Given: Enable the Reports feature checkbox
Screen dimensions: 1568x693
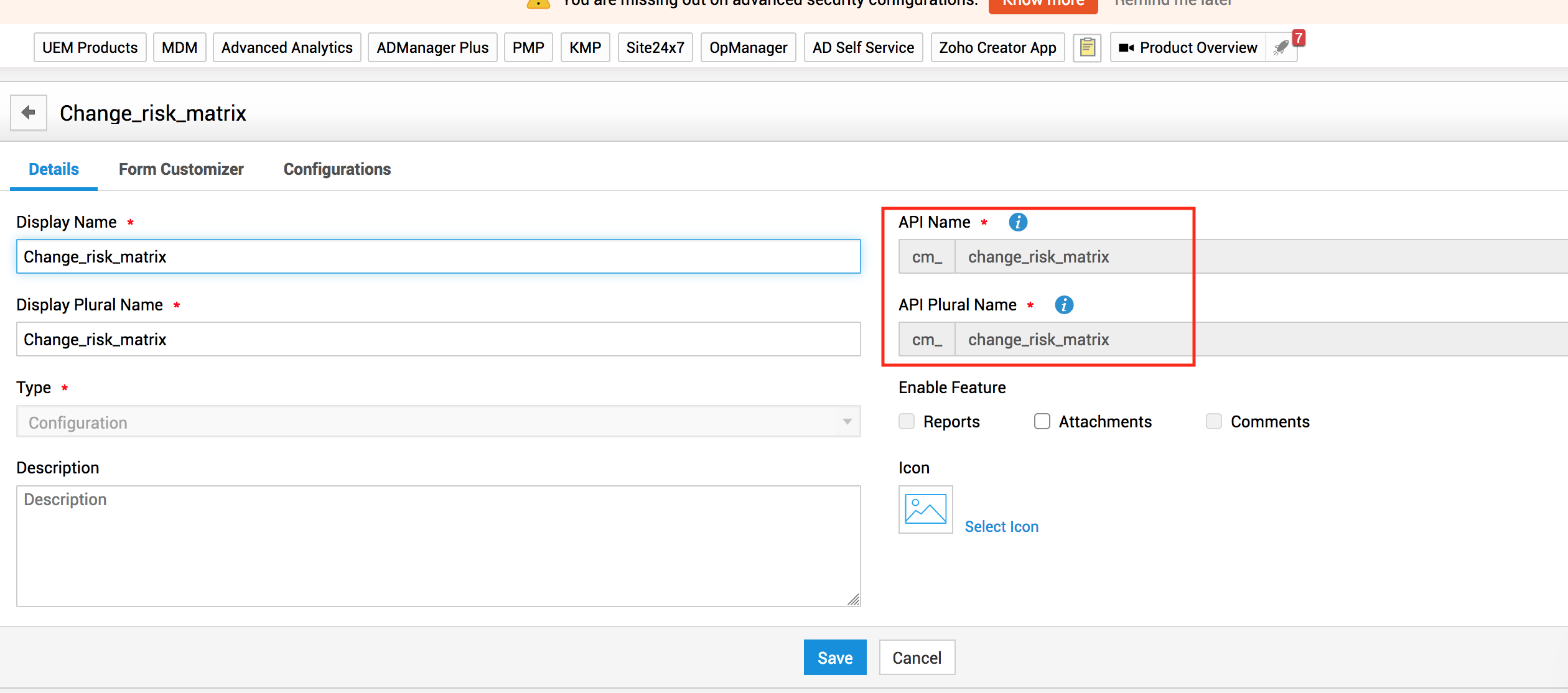Looking at the screenshot, I should [x=907, y=422].
